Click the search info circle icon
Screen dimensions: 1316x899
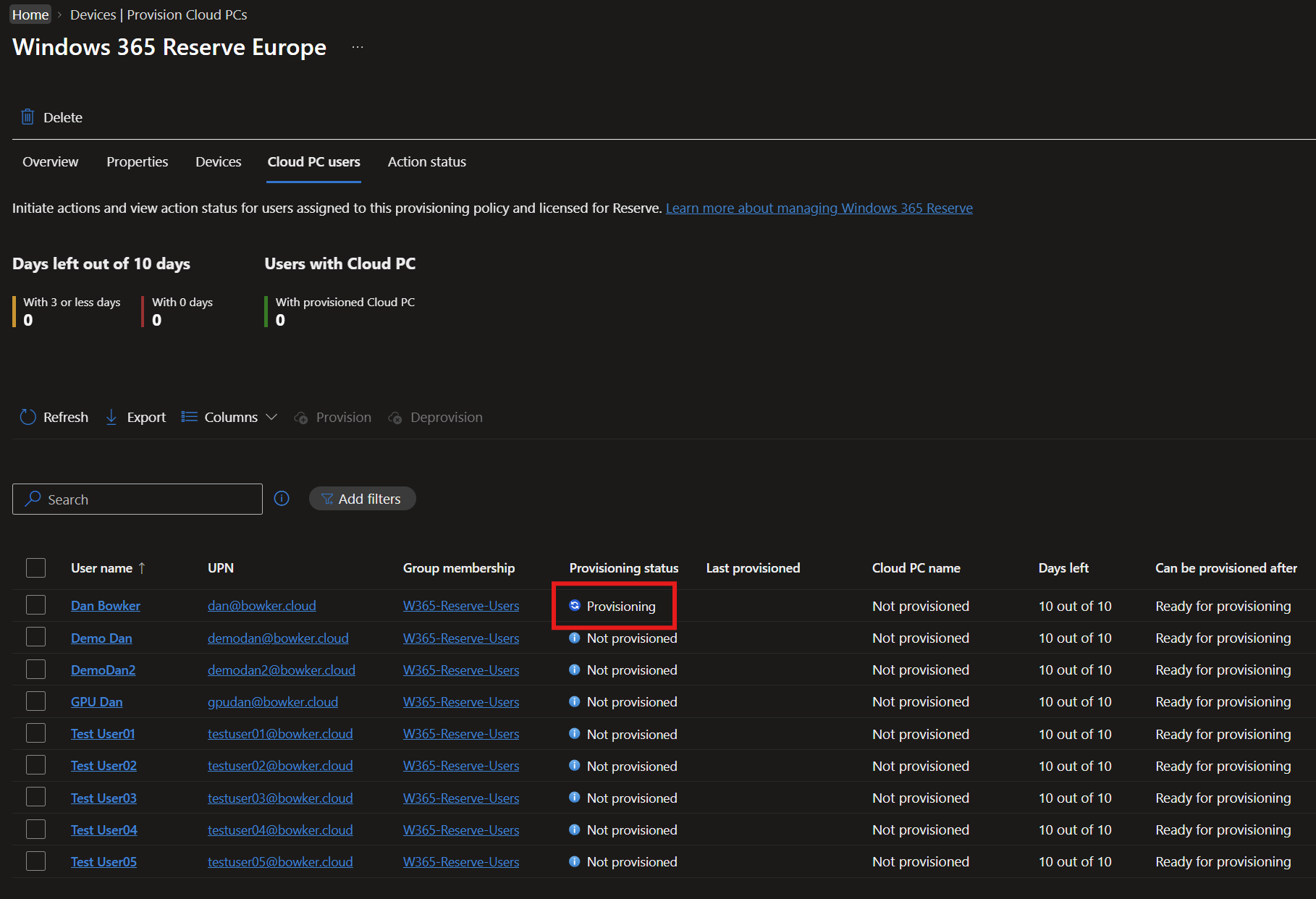tap(282, 498)
